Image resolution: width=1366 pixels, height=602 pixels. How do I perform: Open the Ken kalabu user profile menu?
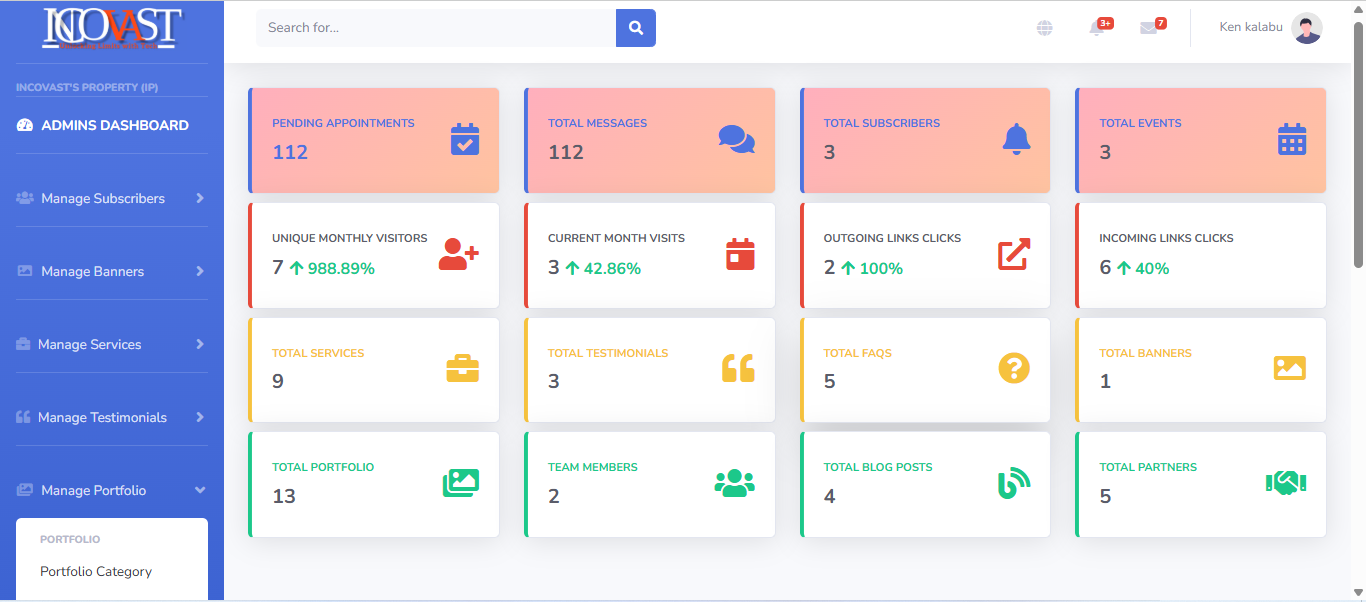click(1270, 28)
